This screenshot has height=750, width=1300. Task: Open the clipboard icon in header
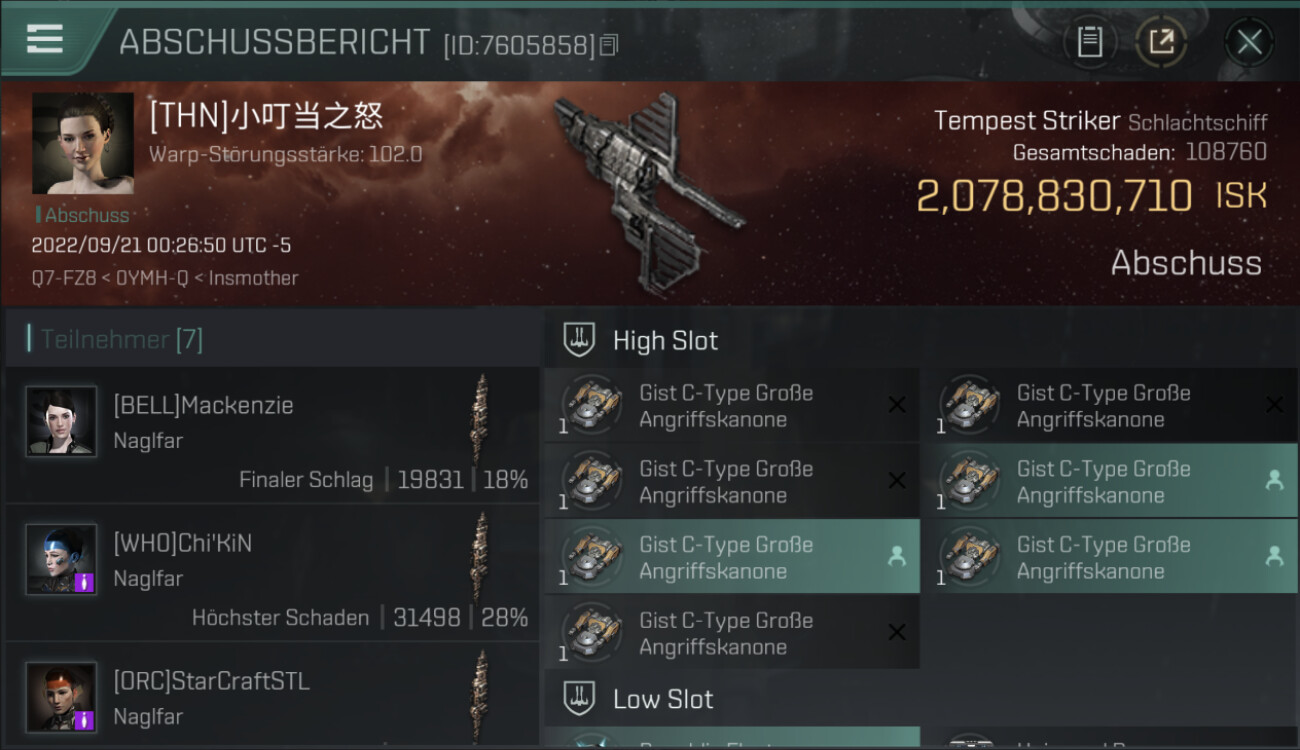pos(1090,42)
